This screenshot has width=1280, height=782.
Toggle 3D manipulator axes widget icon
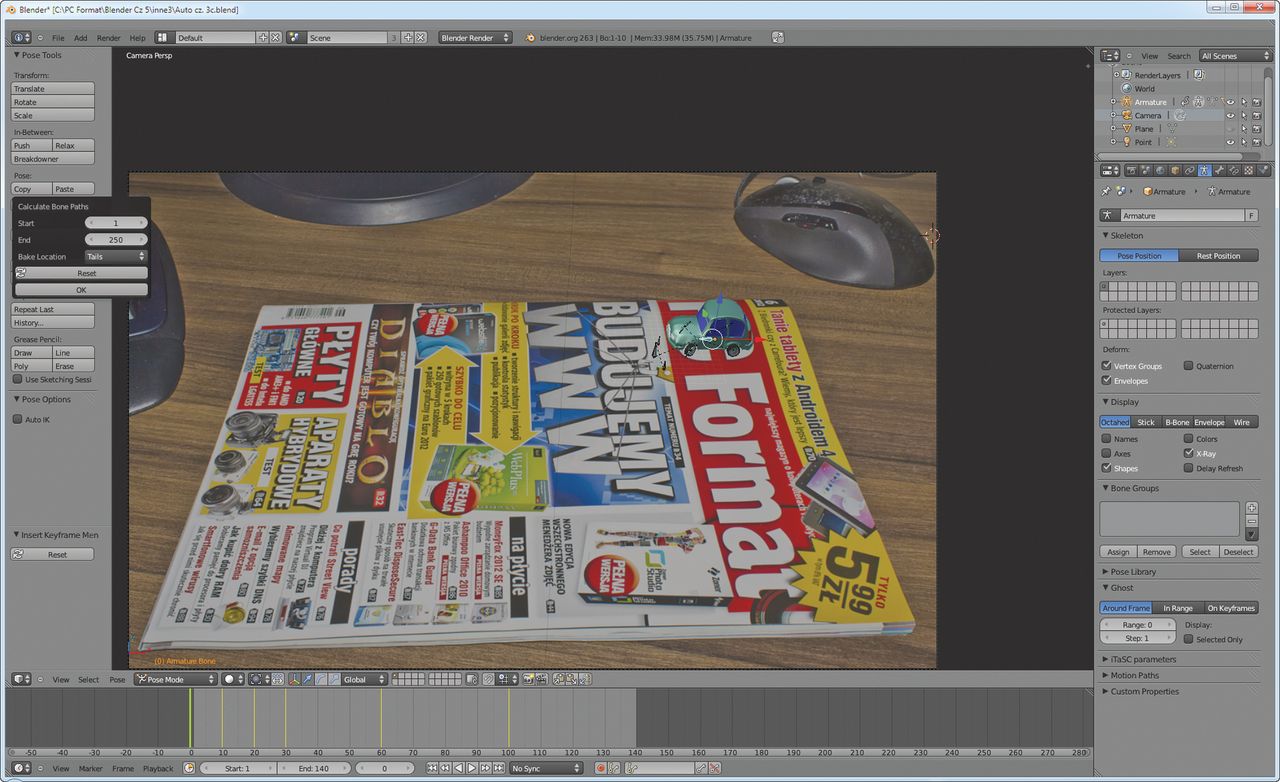[x=294, y=679]
